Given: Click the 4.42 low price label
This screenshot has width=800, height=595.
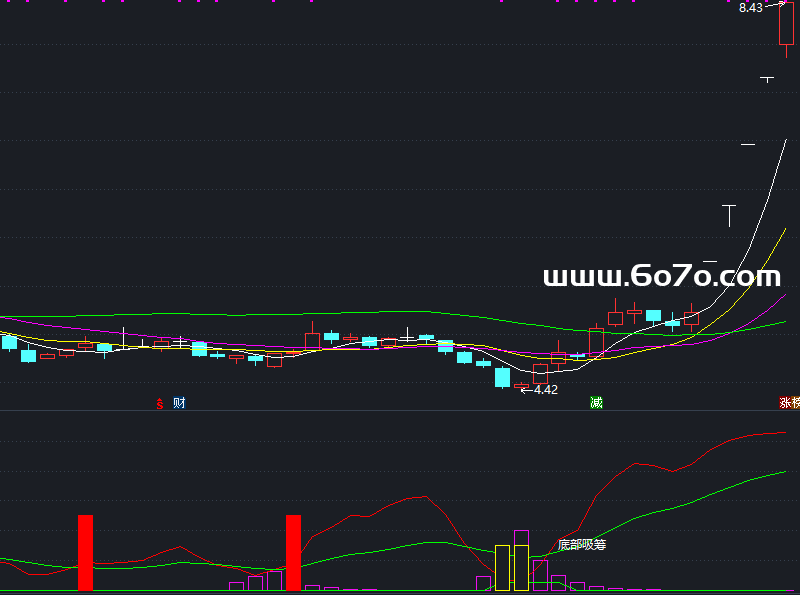Looking at the screenshot, I should [x=545, y=390].
